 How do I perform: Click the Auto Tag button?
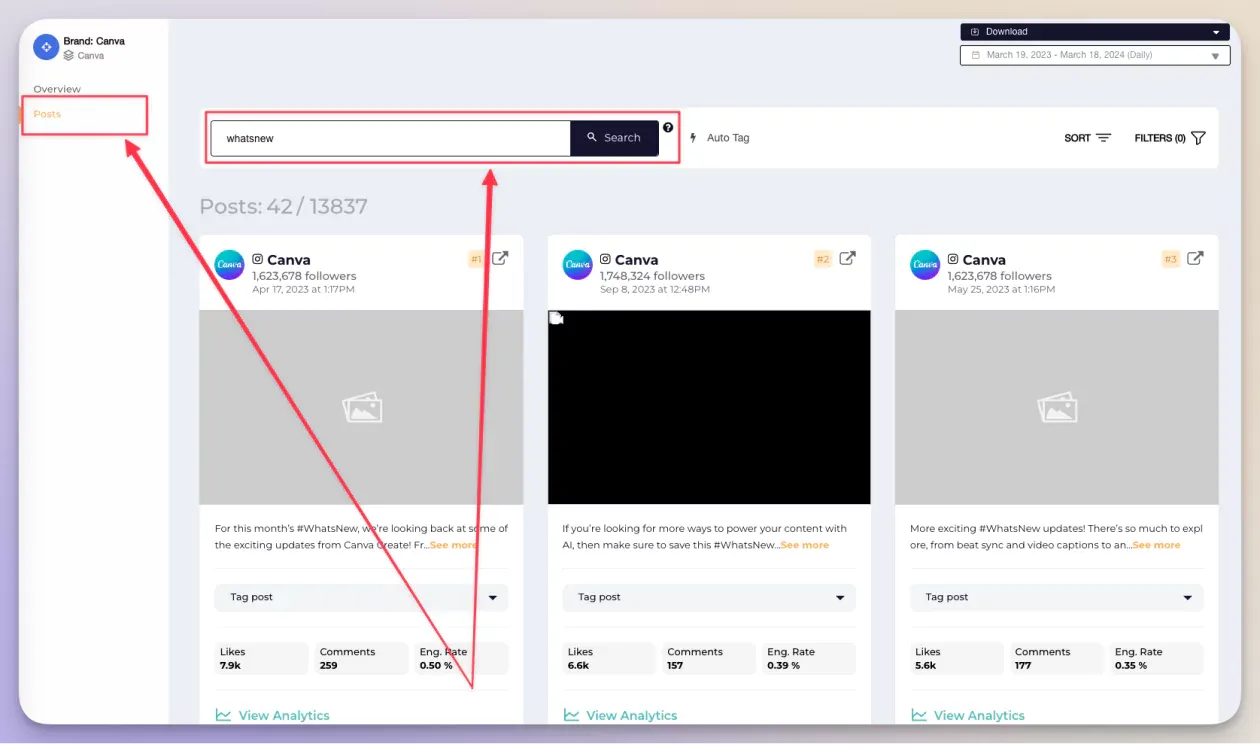(x=728, y=138)
